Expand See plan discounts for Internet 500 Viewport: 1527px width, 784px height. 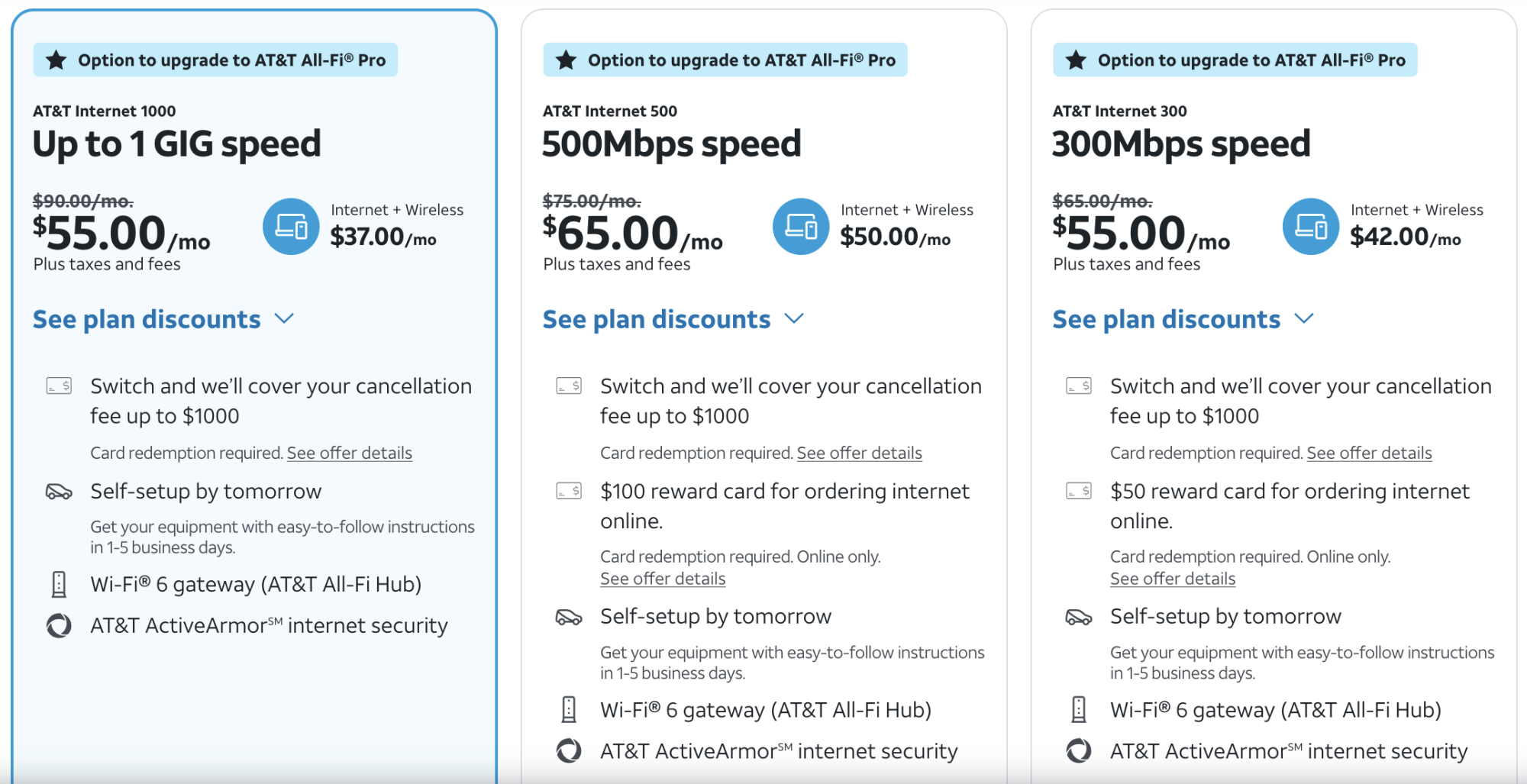point(673,319)
